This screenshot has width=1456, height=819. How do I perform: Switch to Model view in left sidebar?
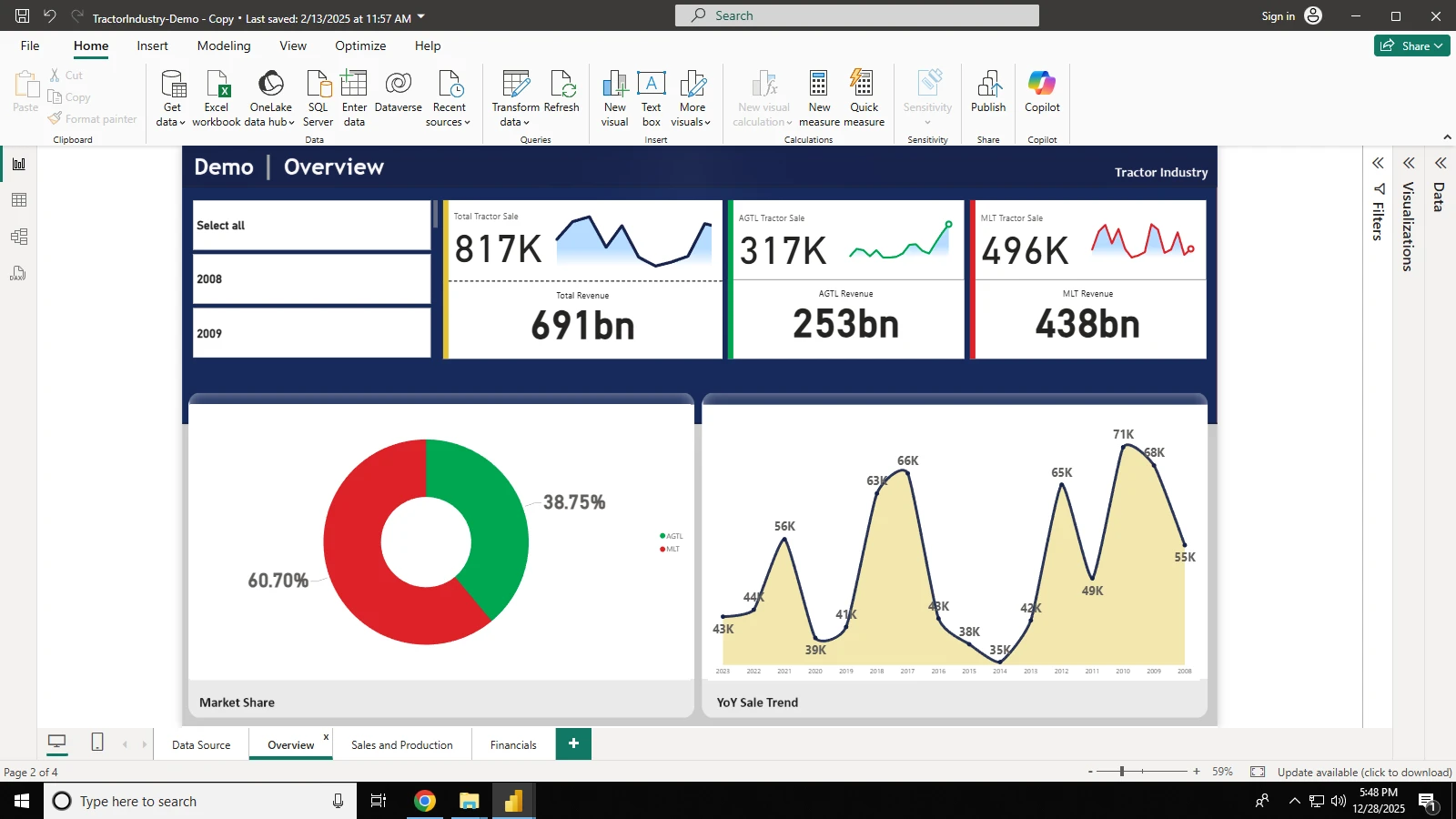(x=19, y=237)
